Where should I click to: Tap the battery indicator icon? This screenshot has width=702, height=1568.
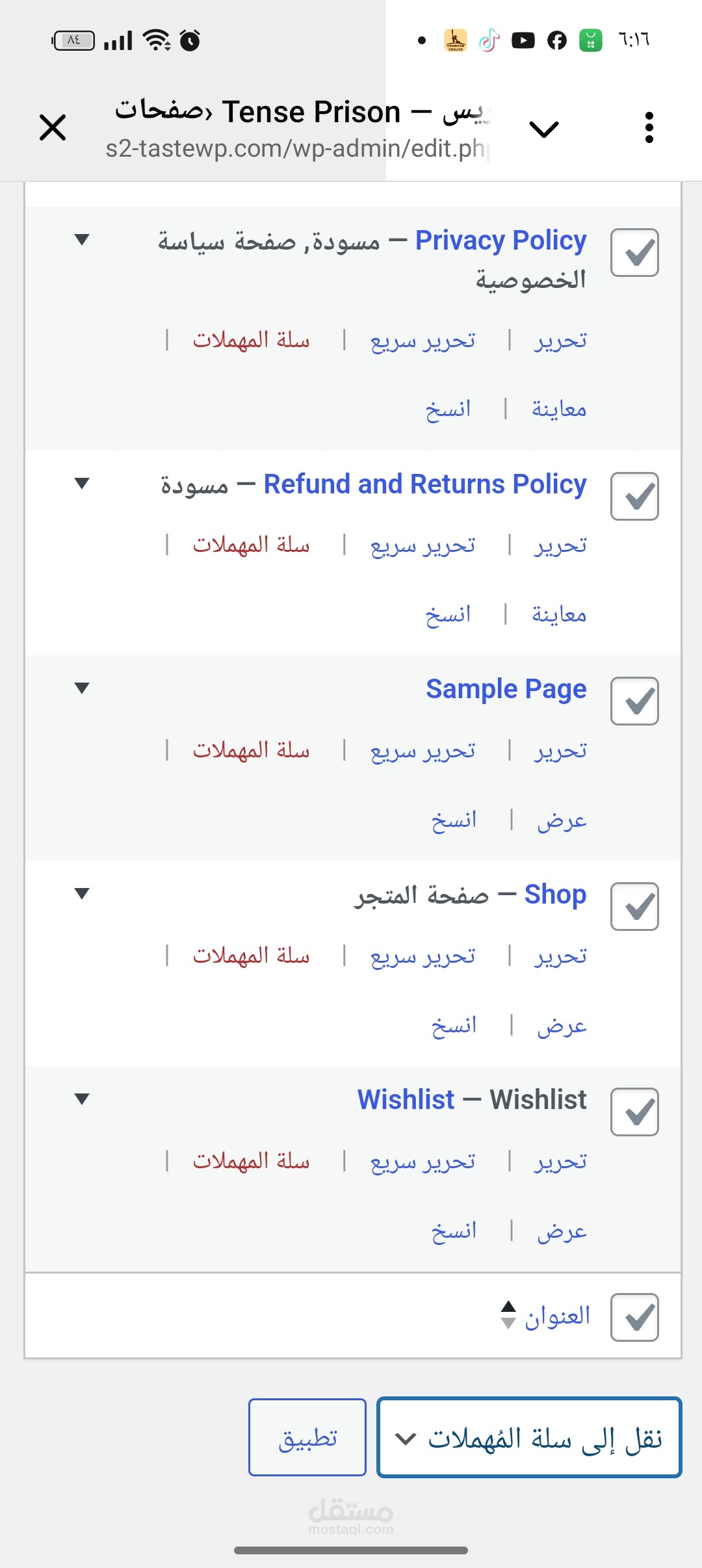73,41
